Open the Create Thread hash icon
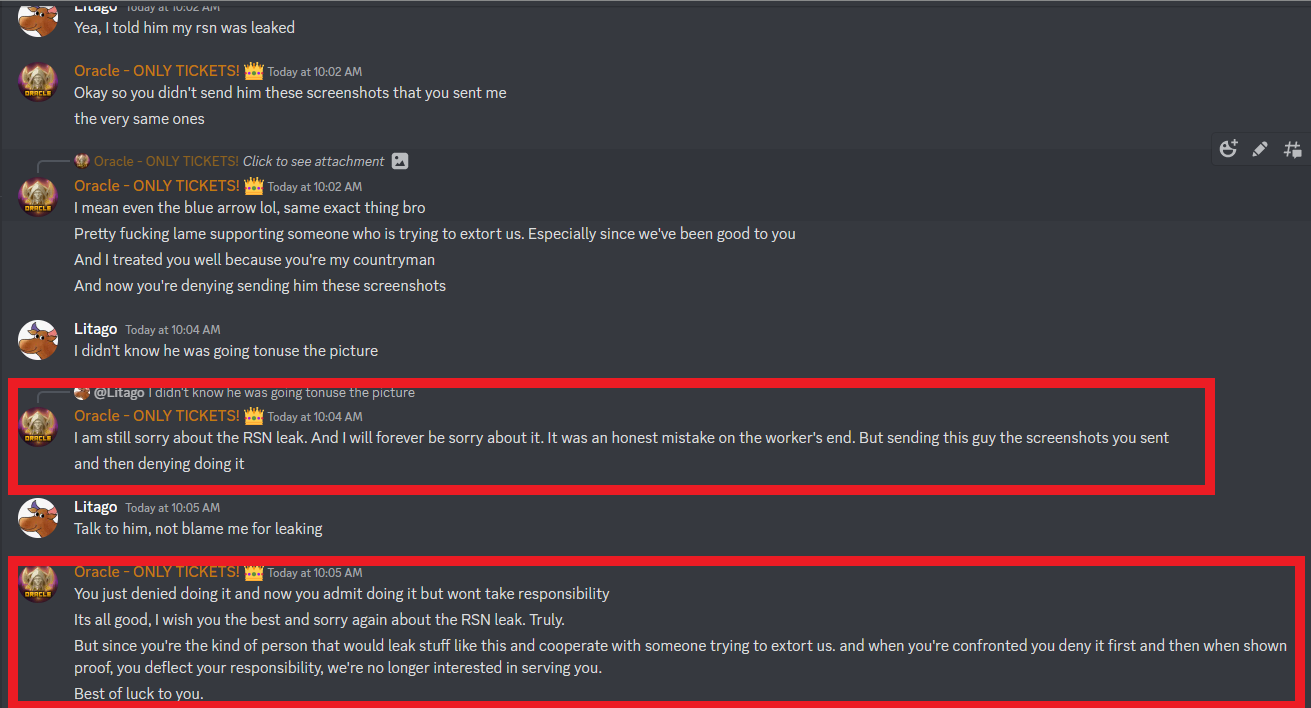Screen dimensions: 1311x708 pyautogui.click(x=1292, y=149)
